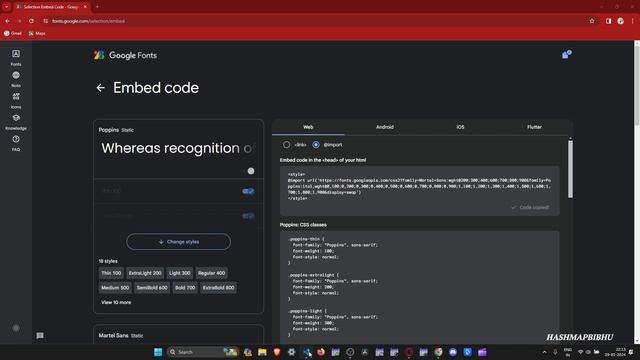
Task: Open the browser side panel icon
Action: [x=609, y=21]
